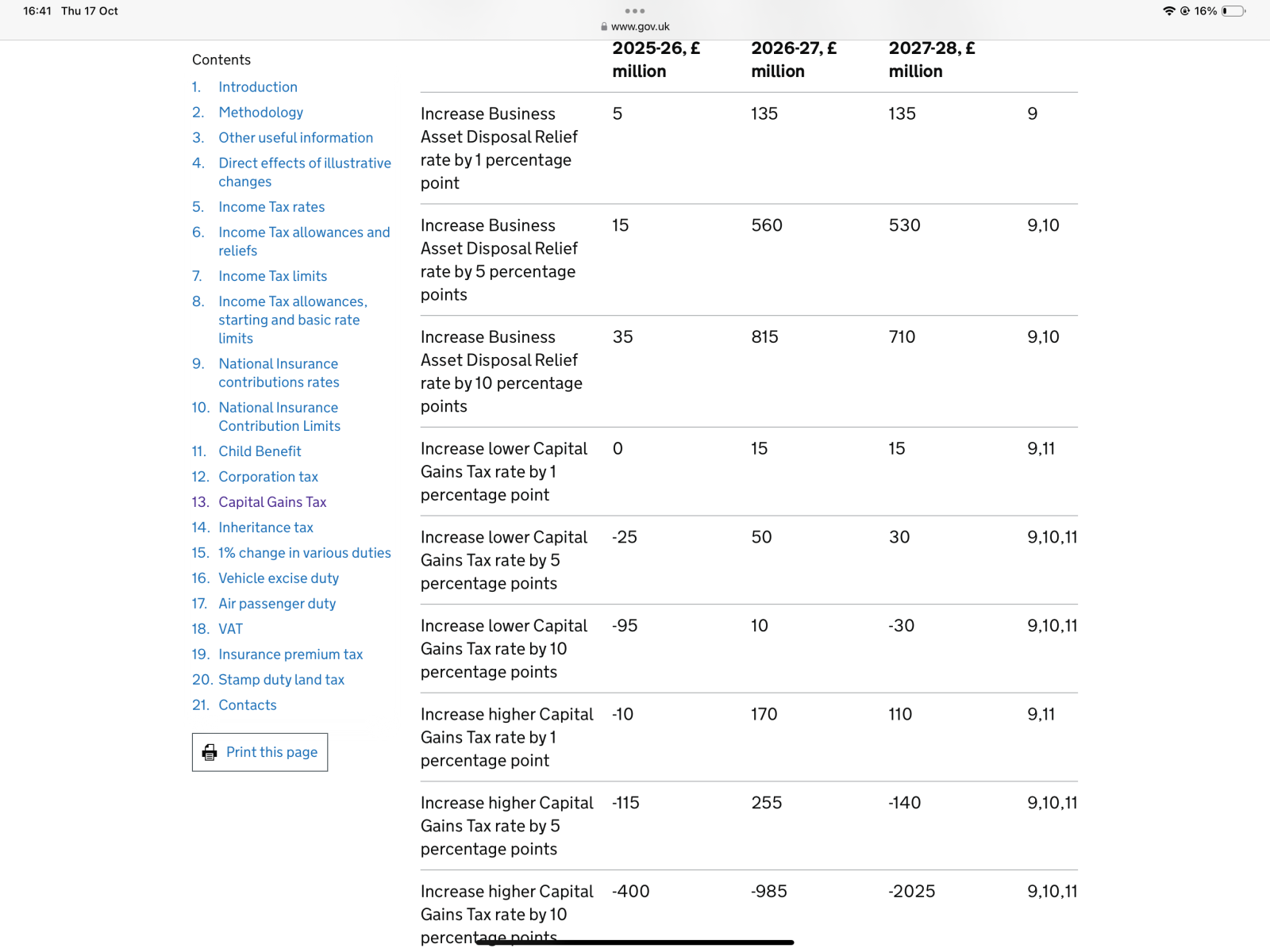1270x952 pixels.
Task: Tap the 16% battery percentage
Action: [1206, 11]
